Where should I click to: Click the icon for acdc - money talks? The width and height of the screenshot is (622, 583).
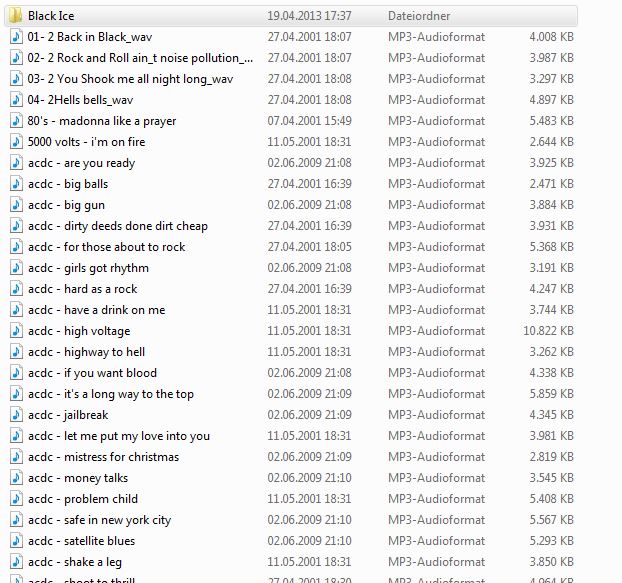tap(16, 478)
